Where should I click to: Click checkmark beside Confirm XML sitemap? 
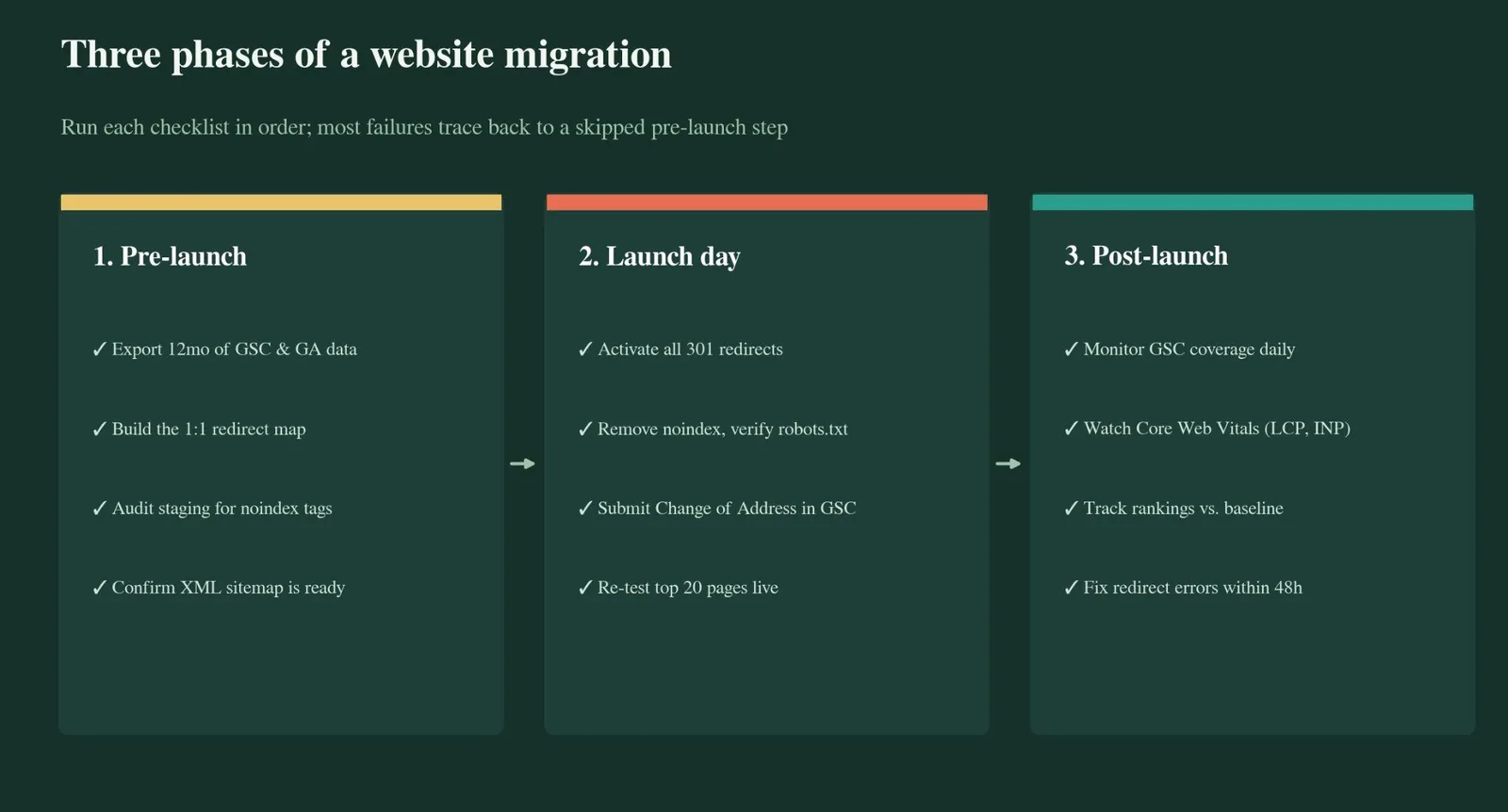click(100, 588)
